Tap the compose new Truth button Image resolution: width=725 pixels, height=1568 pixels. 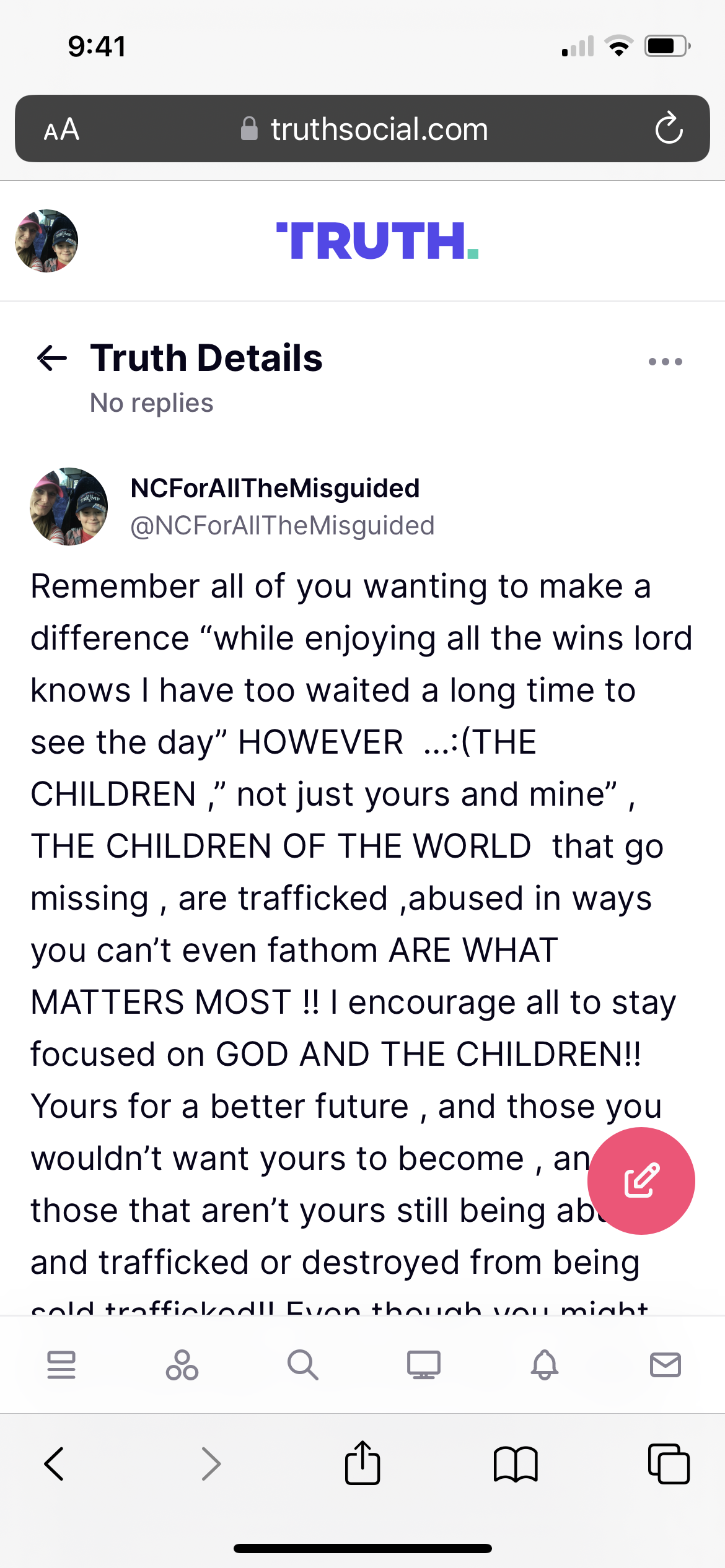641,1180
